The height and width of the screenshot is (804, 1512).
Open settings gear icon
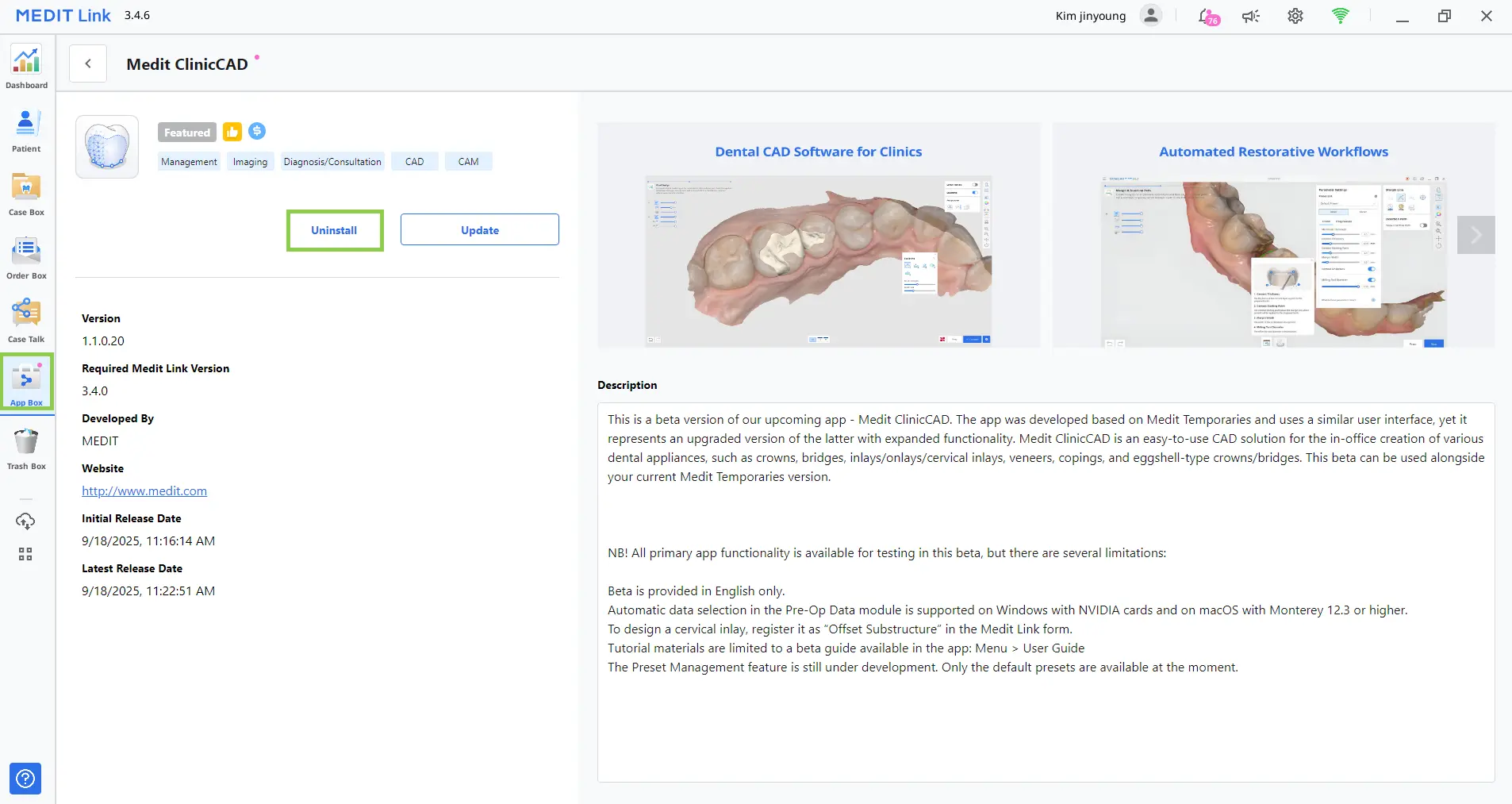coord(1295,16)
